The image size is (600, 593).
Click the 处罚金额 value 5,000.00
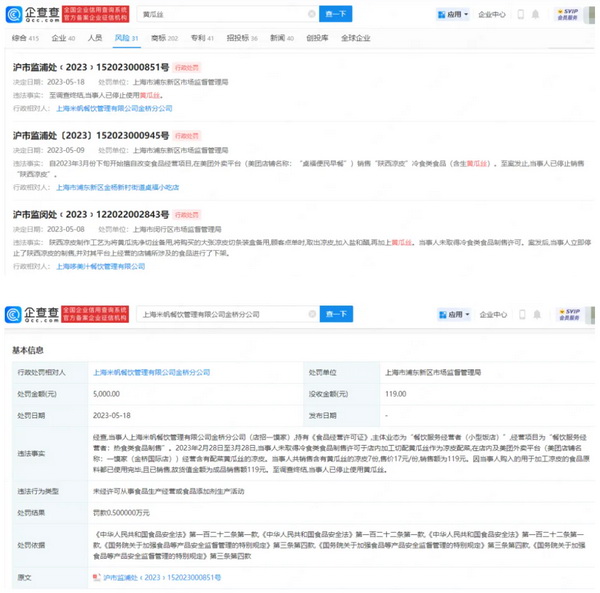[106, 394]
